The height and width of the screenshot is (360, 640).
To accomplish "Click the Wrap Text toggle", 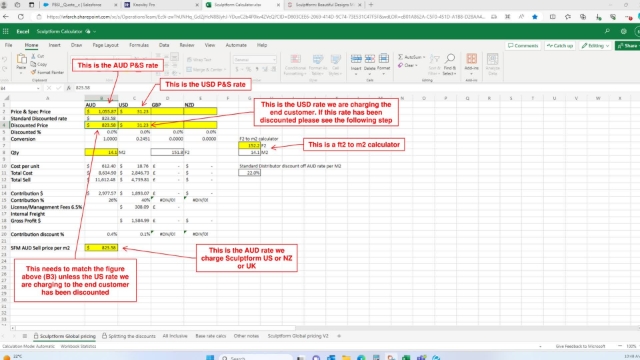I will pyautogui.click(x=199, y=60).
